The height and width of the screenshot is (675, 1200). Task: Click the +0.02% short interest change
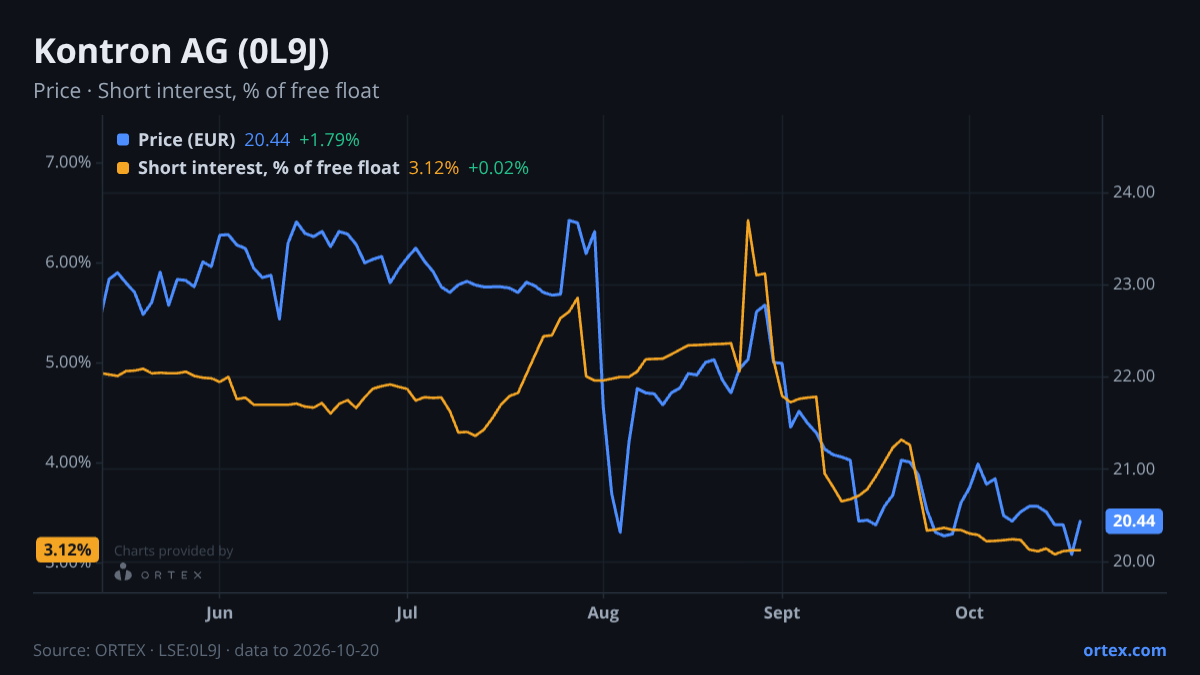click(498, 168)
